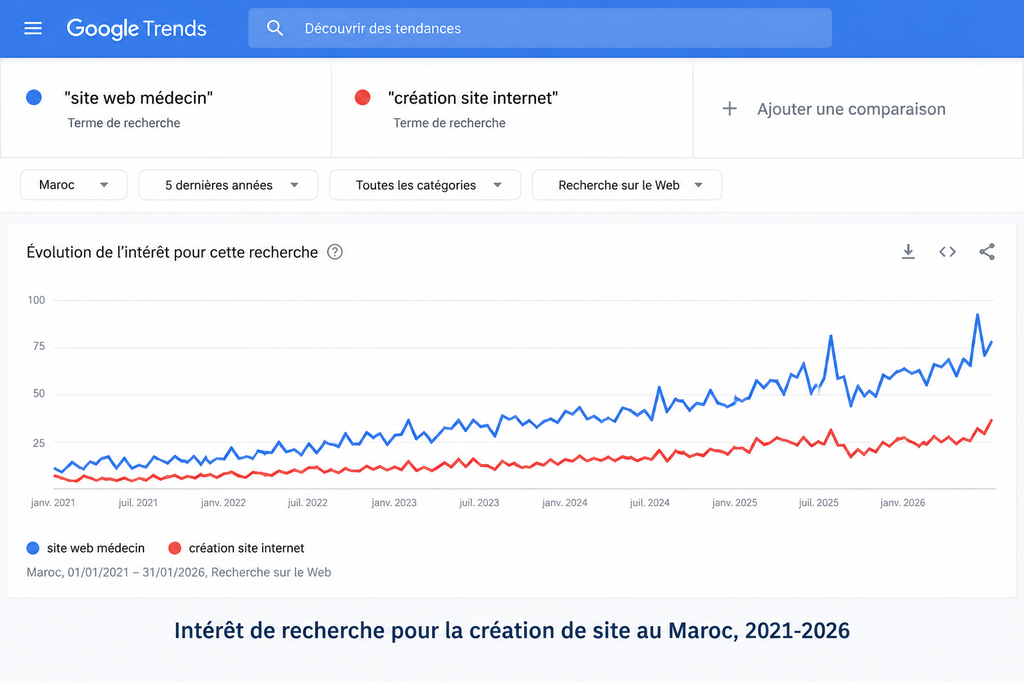Edit the "site web médecin" search term
The height and width of the screenshot is (683, 1024).
click(138, 98)
